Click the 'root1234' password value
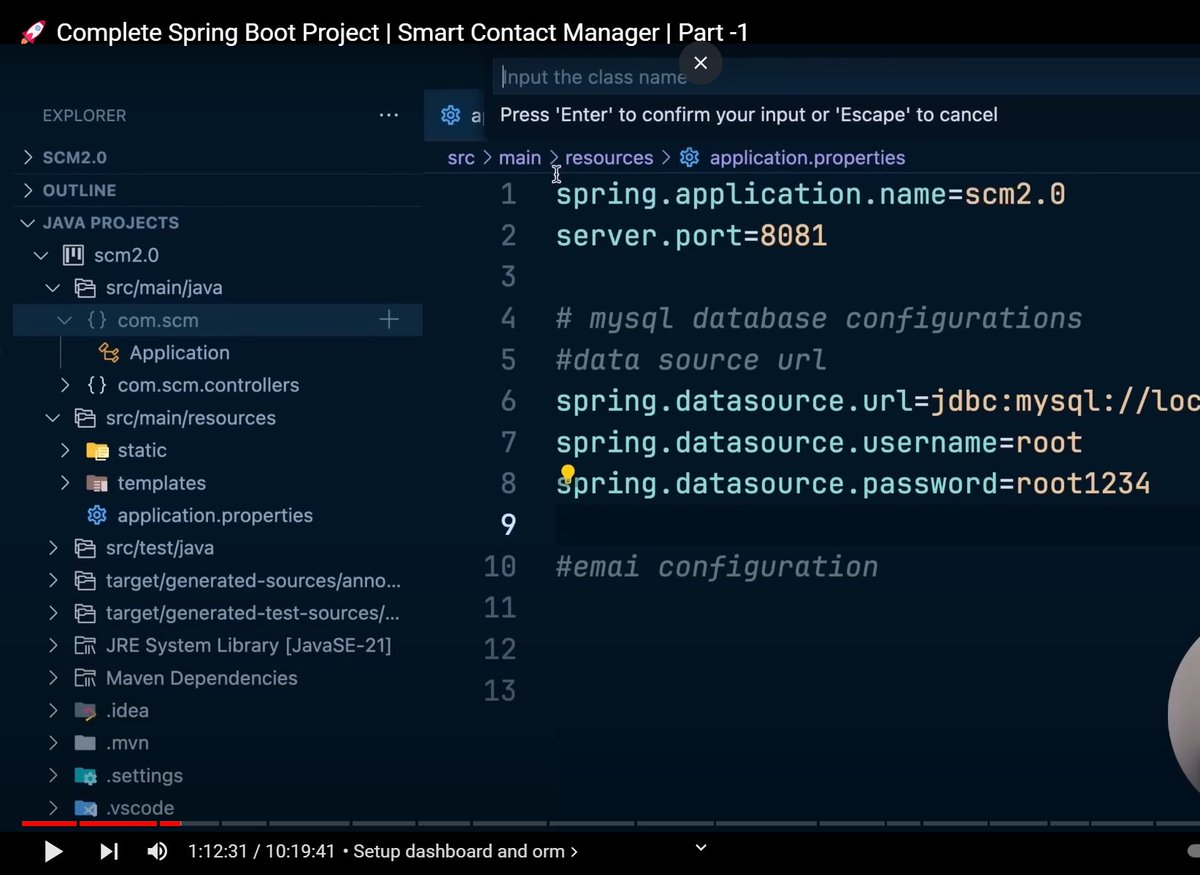Image resolution: width=1200 pixels, height=875 pixels. pyautogui.click(x=1083, y=485)
